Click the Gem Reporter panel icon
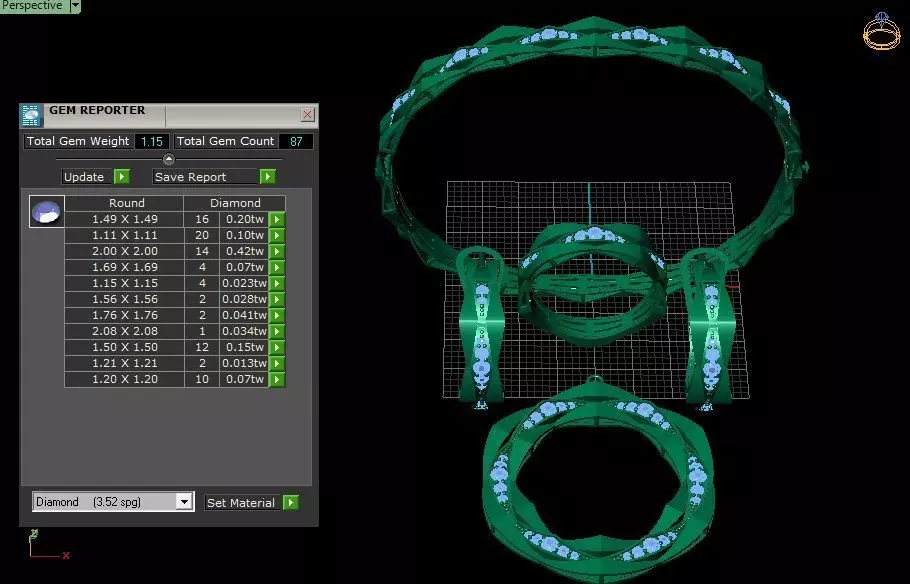 [x=31, y=116]
